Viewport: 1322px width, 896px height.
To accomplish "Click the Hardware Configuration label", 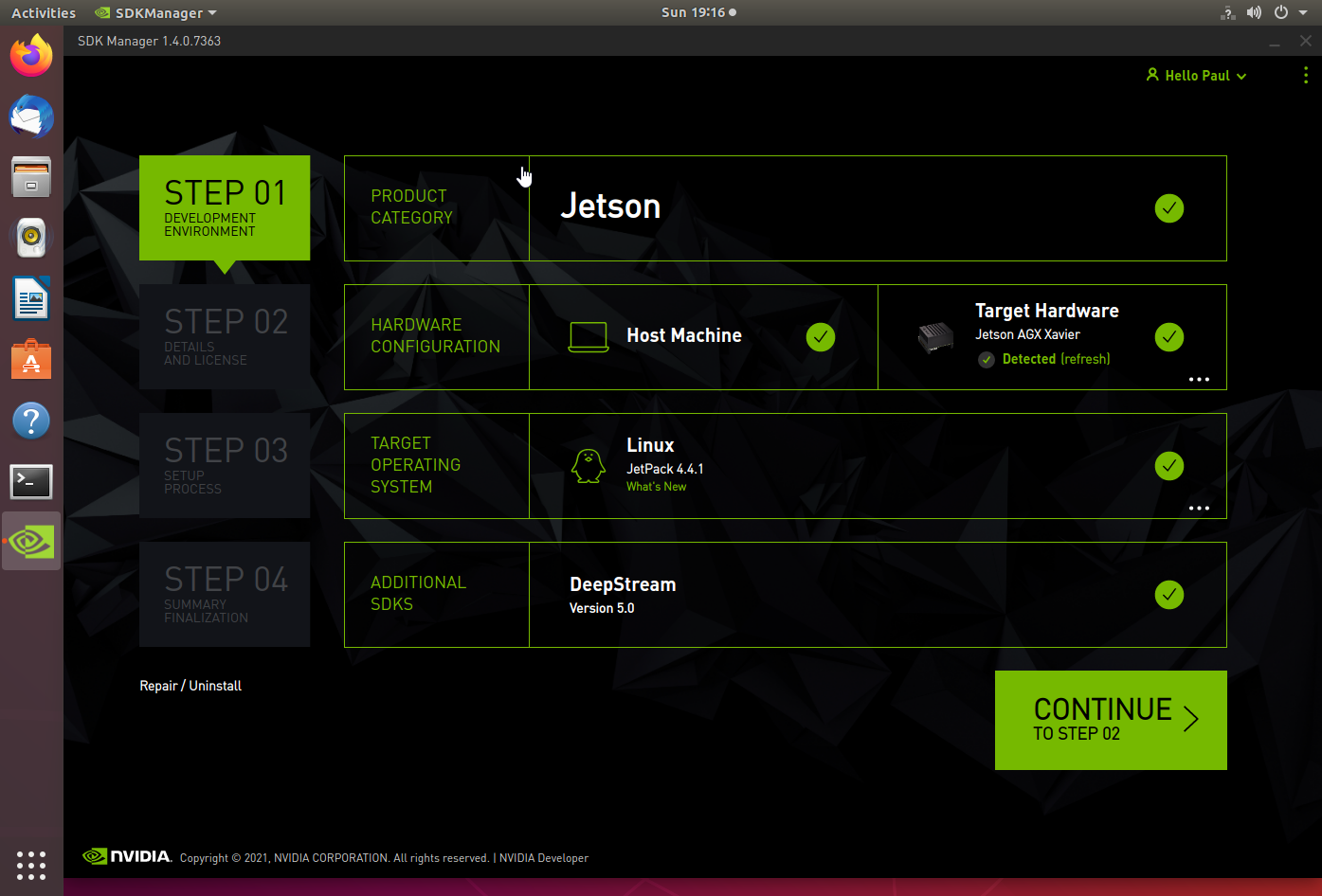I will pos(435,335).
